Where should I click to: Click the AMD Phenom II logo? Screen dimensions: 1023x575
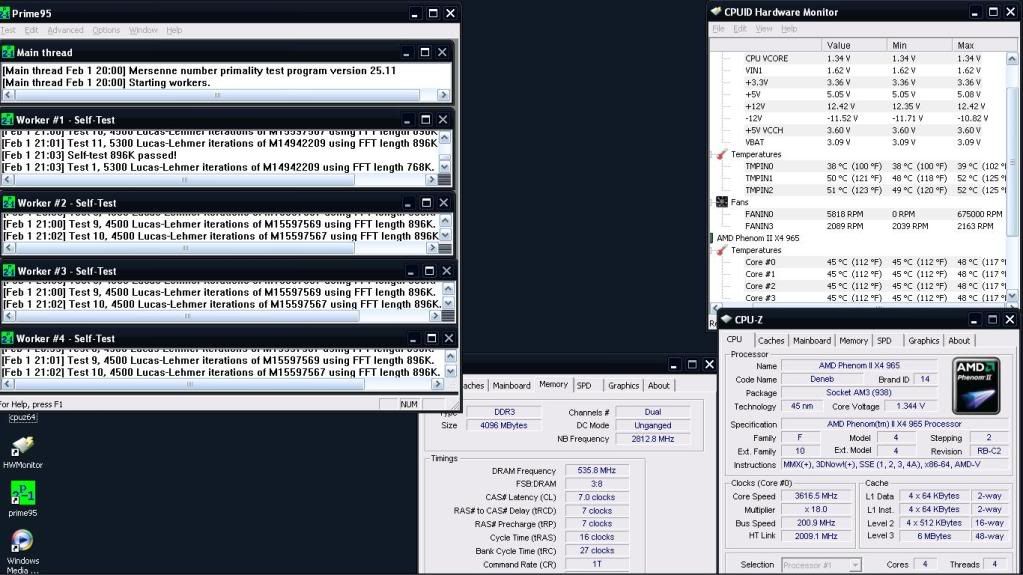point(975,387)
